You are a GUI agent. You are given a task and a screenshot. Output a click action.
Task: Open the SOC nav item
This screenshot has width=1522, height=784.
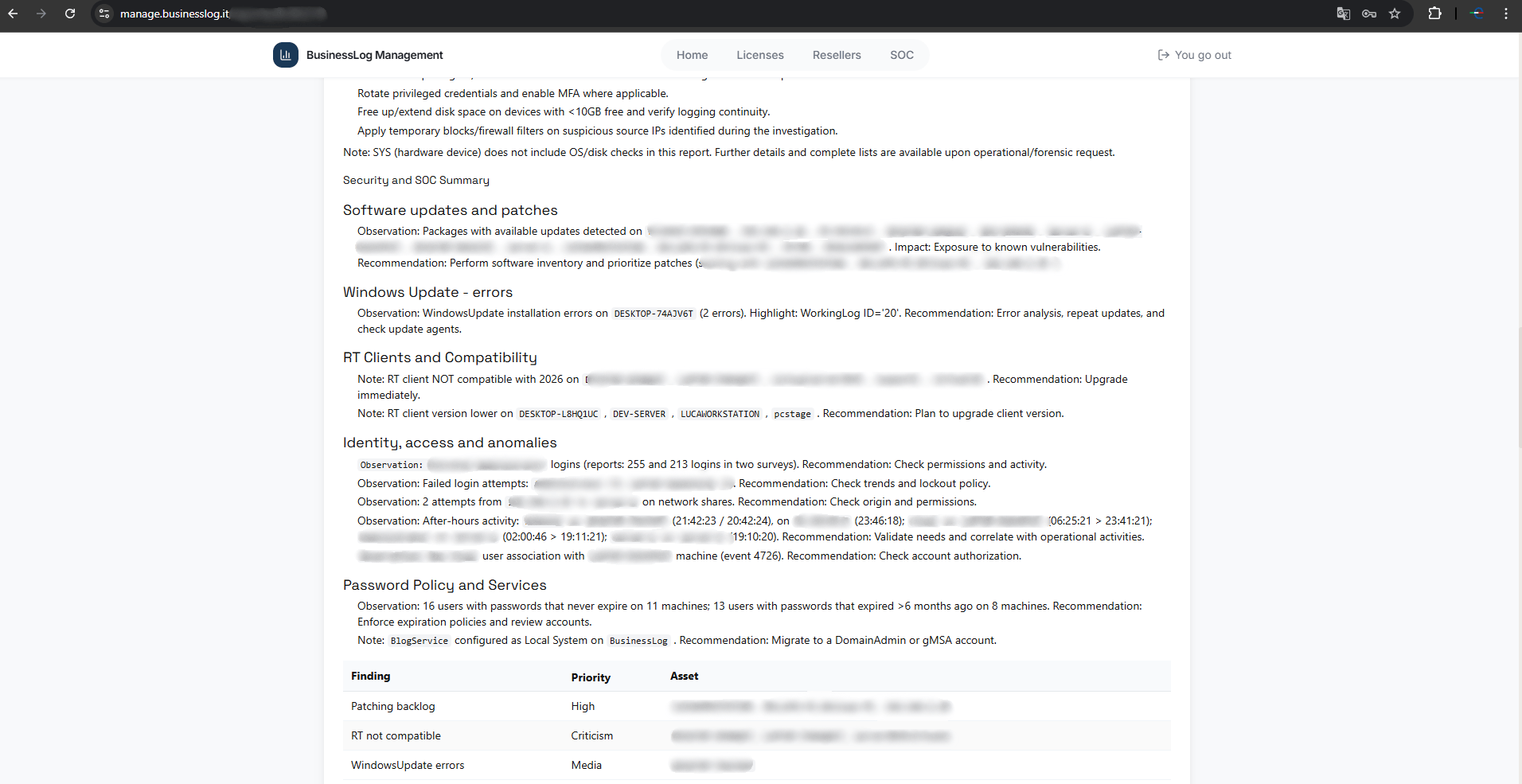[902, 55]
